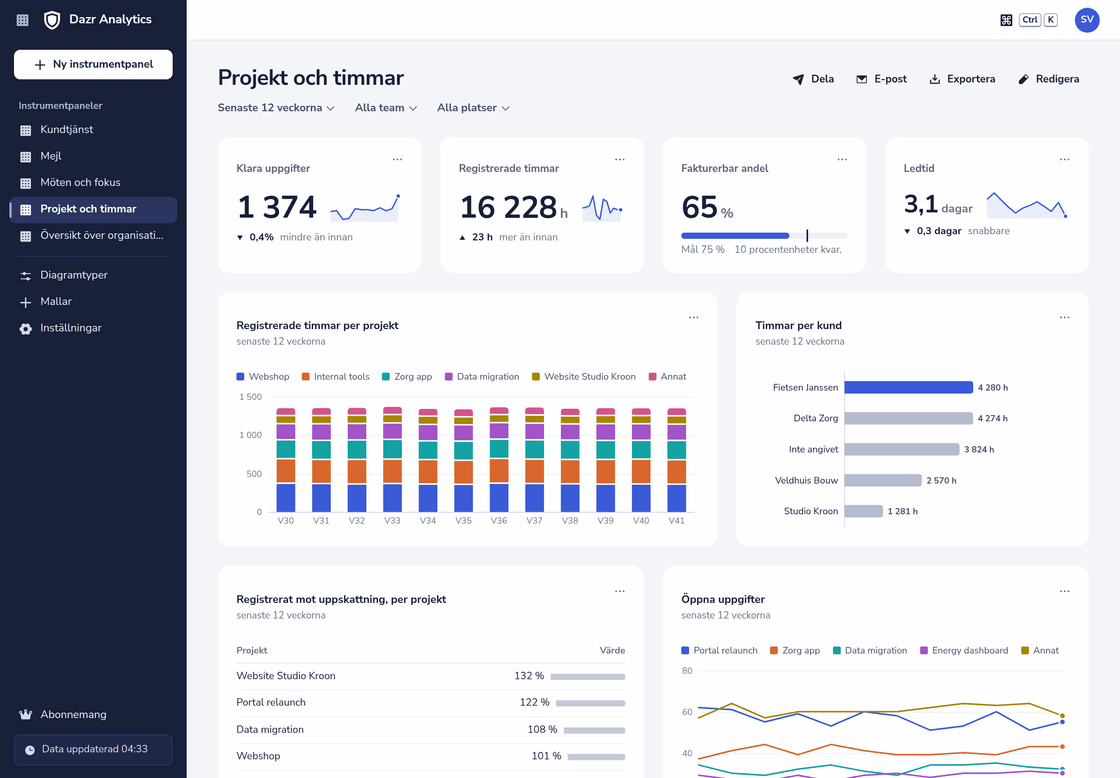
Task: Edit the dashboard with Redigera
Action: [1049, 79]
